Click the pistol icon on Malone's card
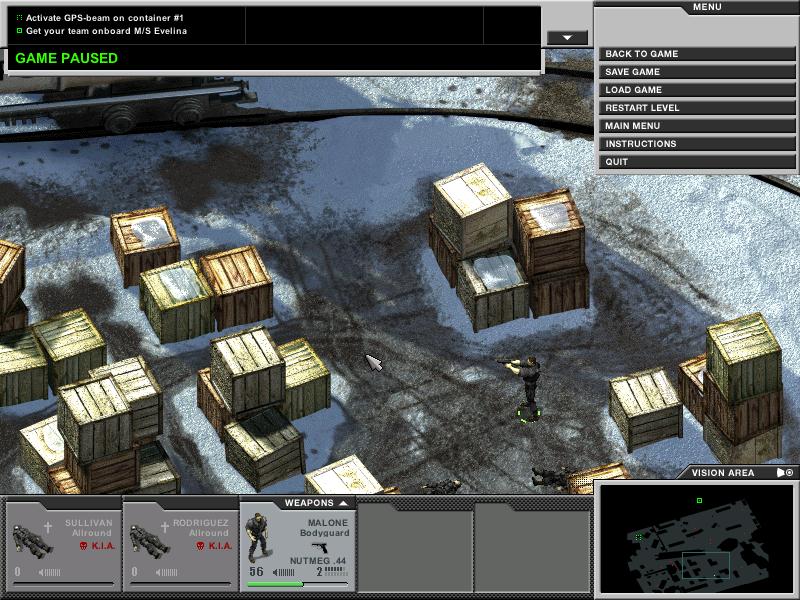 (320, 547)
